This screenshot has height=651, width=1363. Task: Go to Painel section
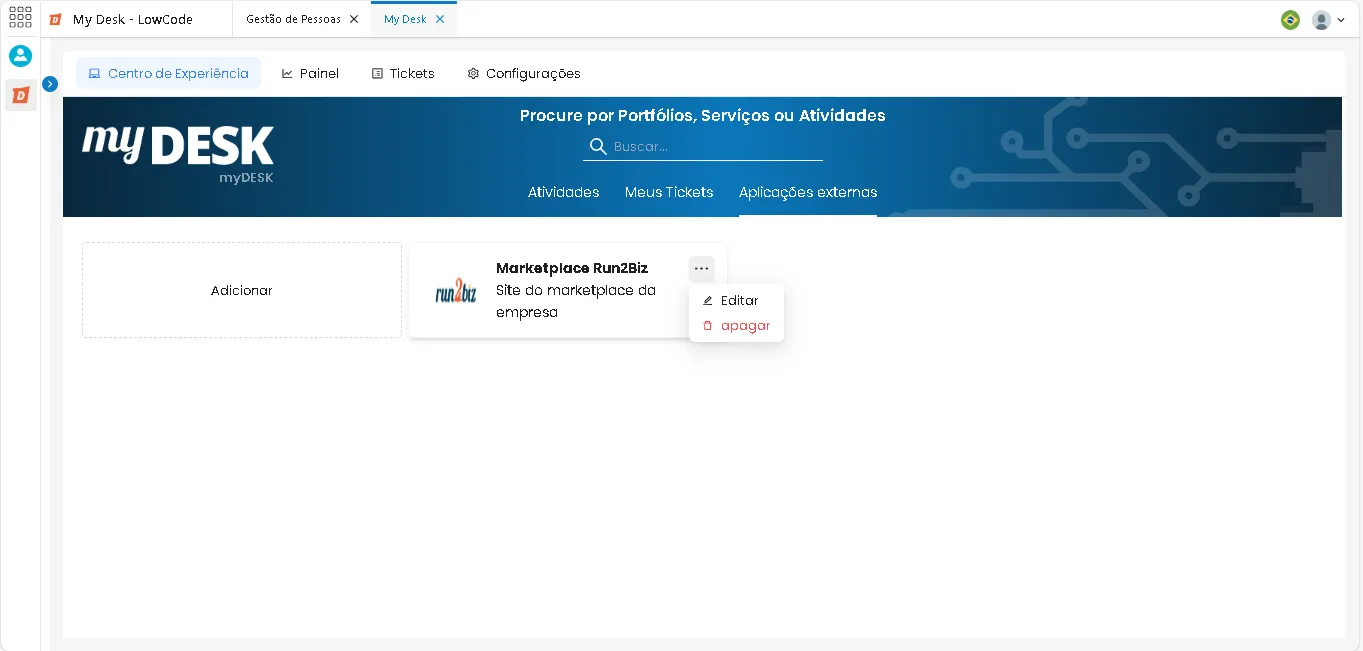tap(310, 73)
